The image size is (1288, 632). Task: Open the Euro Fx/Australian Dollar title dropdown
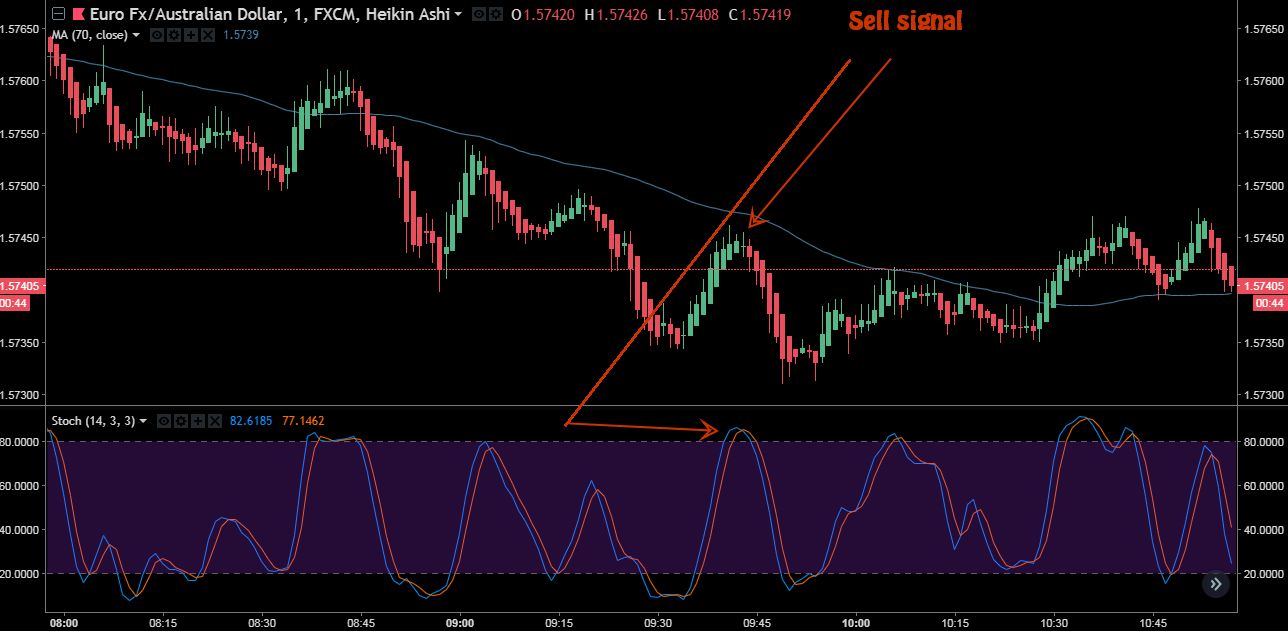tap(458, 14)
